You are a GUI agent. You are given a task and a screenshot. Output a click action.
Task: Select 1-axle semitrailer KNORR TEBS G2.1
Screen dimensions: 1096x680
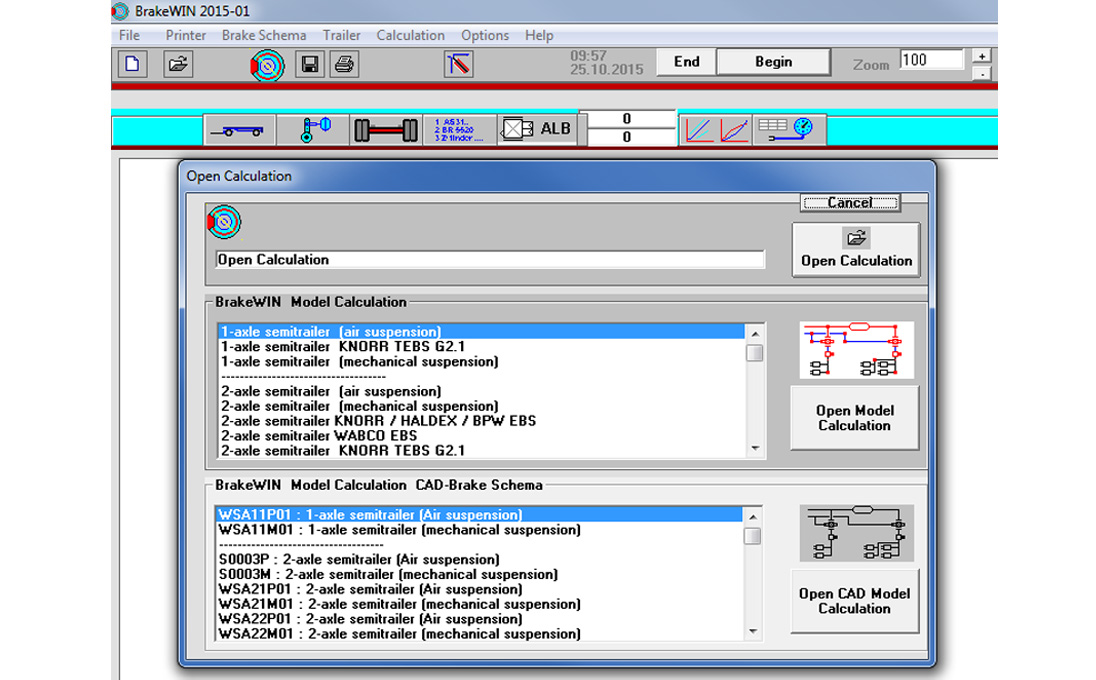(x=481, y=347)
